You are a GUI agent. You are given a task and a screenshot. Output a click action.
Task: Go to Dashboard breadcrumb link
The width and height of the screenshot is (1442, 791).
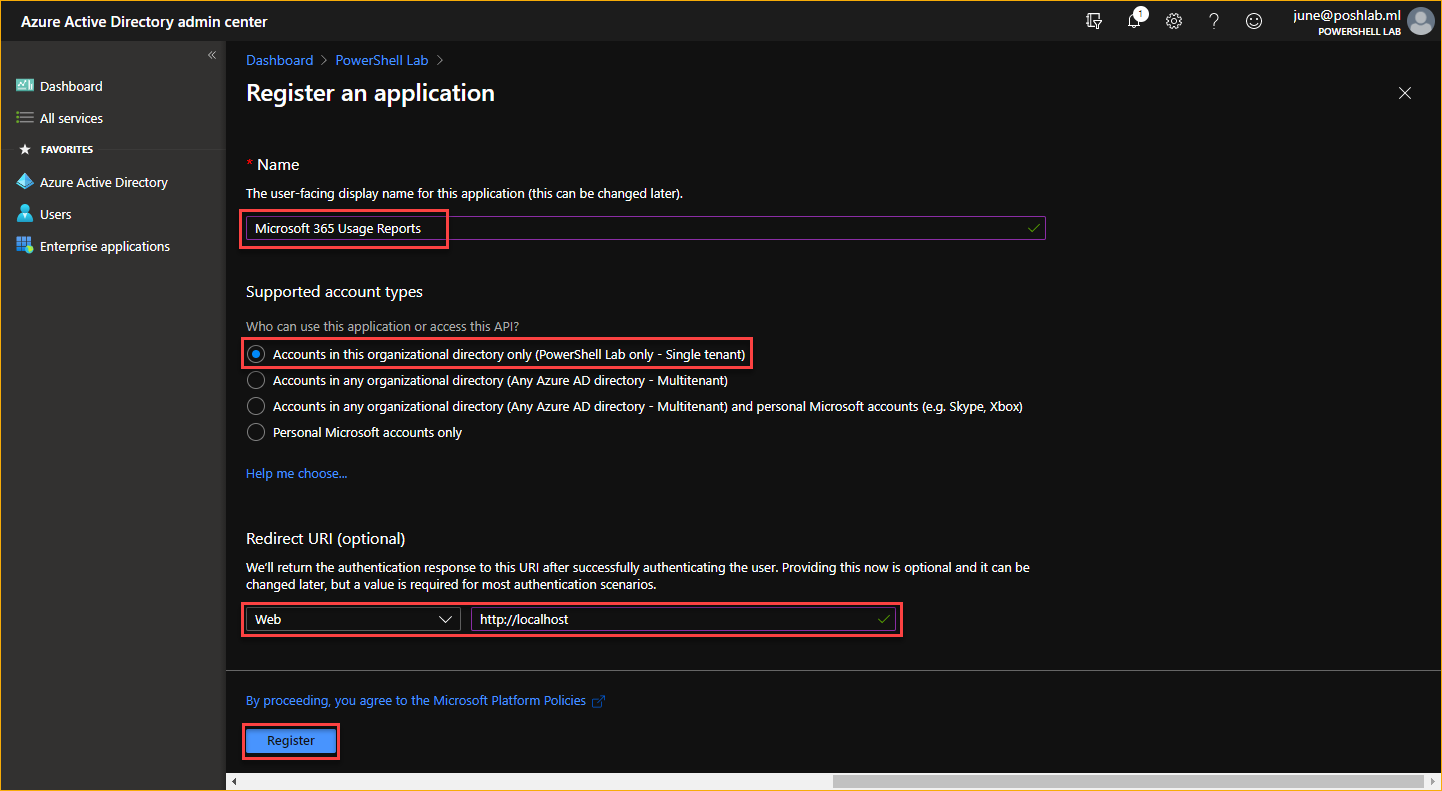[280, 60]
